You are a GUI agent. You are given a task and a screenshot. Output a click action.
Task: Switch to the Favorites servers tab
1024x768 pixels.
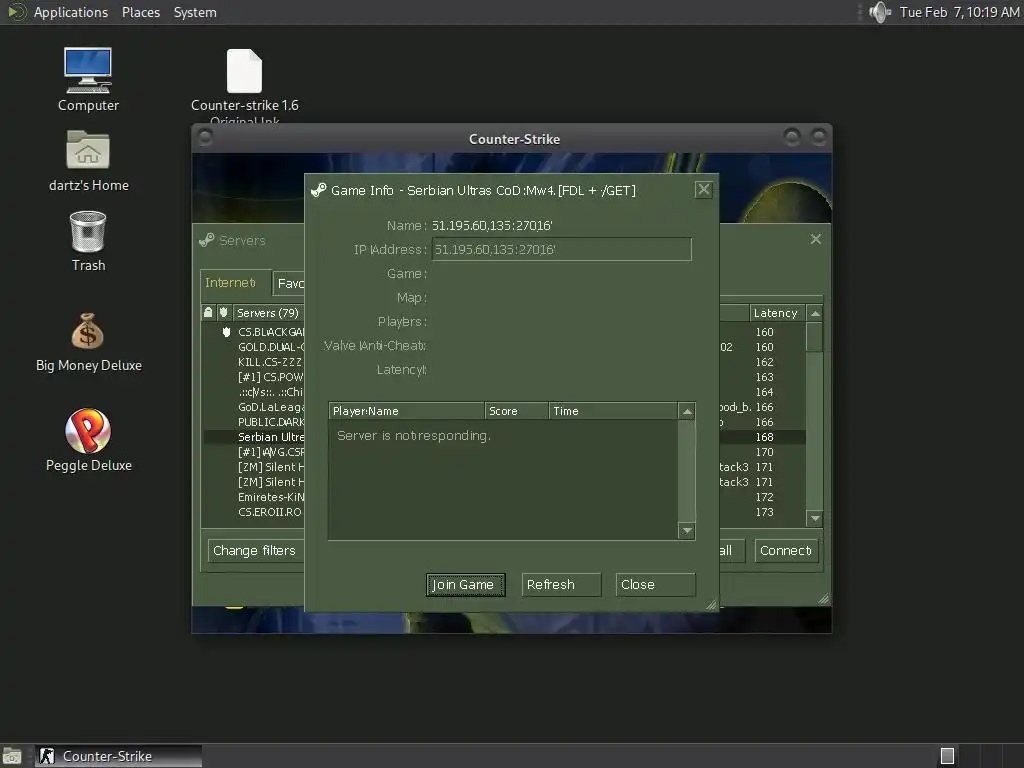[289, 283]
